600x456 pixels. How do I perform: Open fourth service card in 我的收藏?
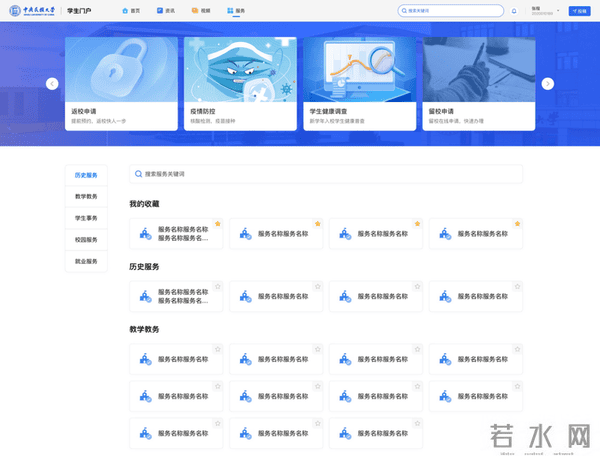[x=476, y=234]
